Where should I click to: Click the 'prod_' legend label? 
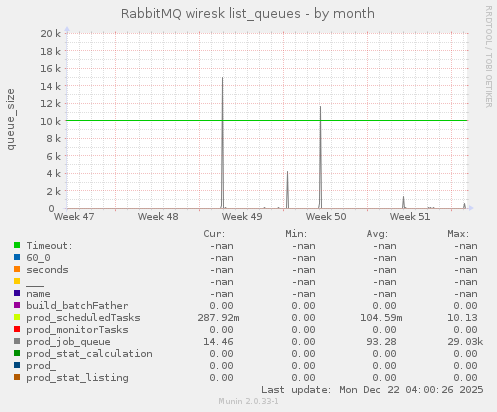(x=41, y=366)
